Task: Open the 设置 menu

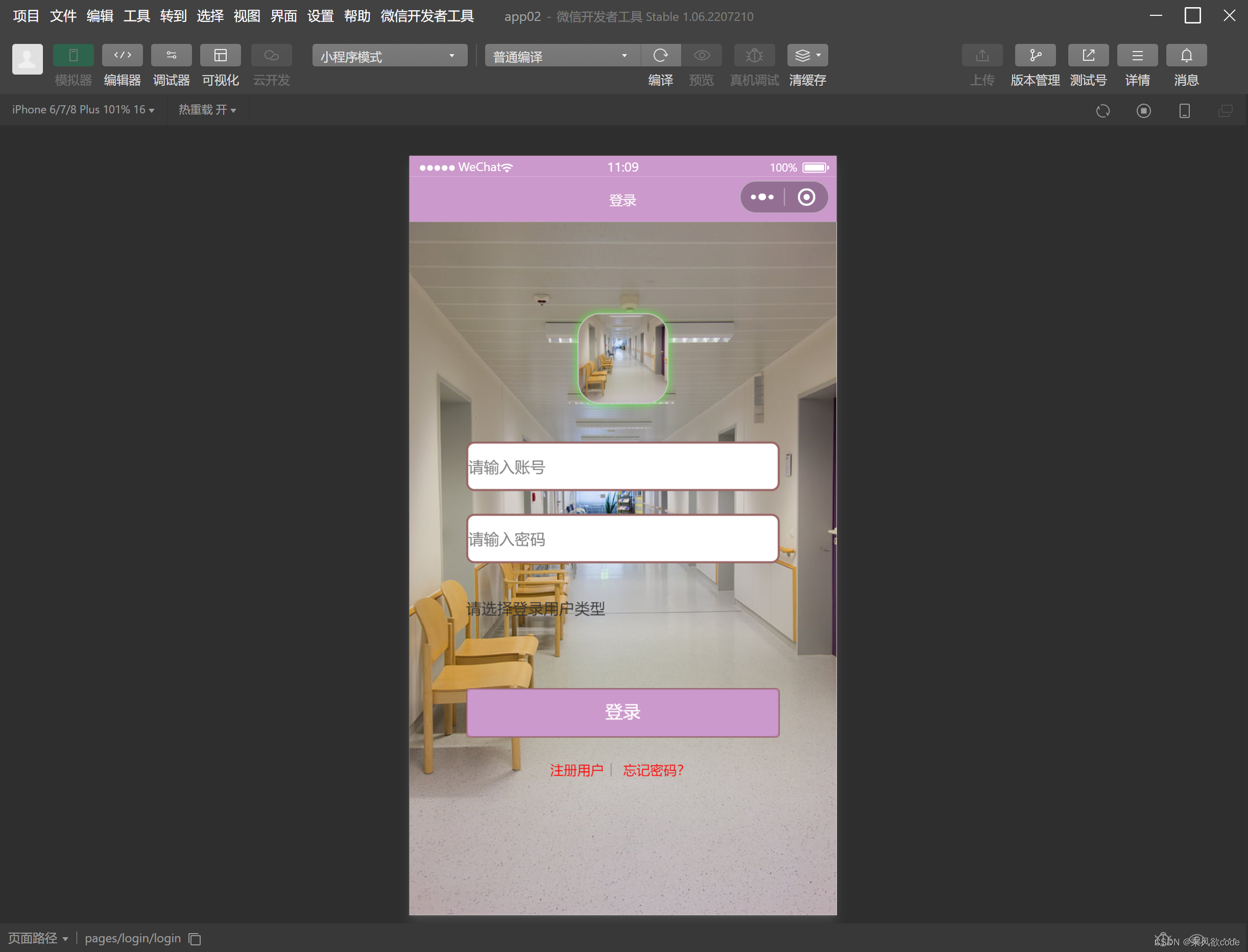Action: click(x=320, y=16)
